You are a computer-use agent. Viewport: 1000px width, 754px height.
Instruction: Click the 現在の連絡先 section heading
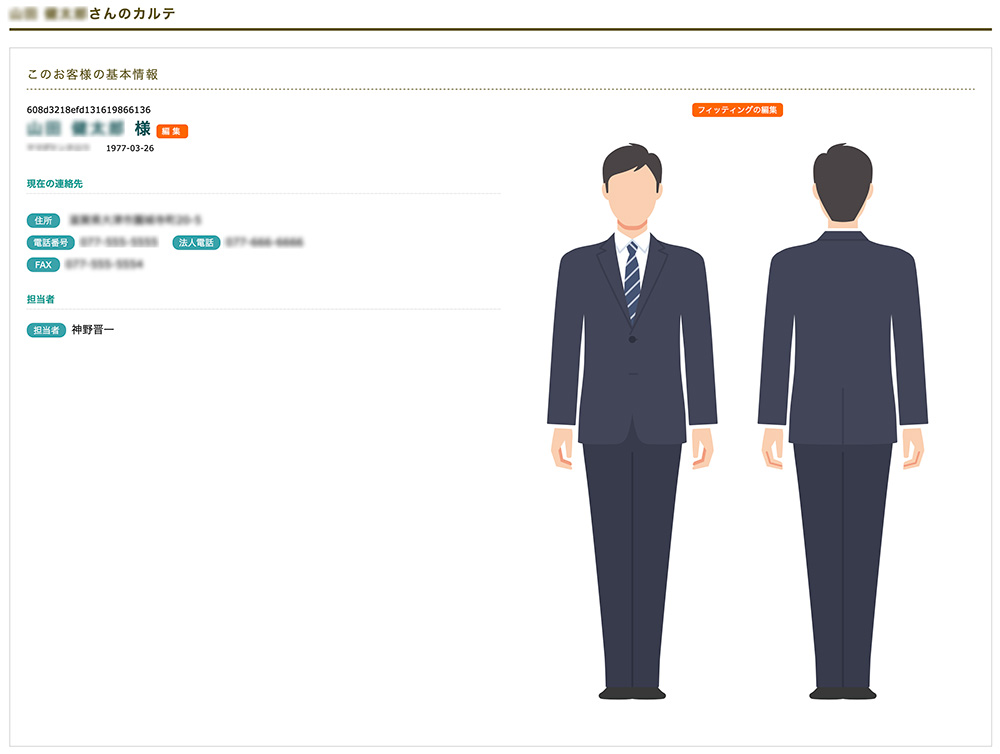55,184
